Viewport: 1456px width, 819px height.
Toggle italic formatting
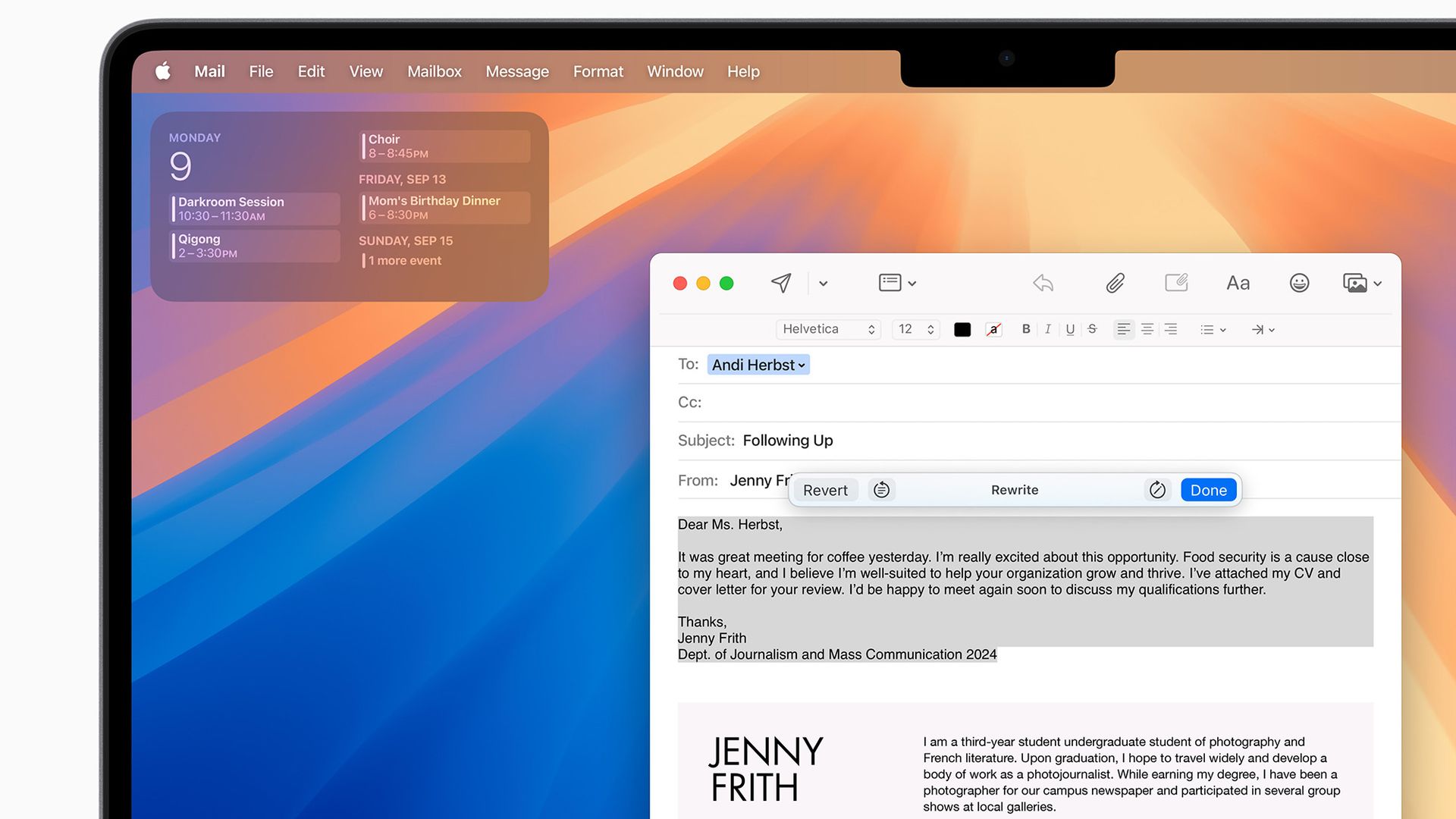tap(1048, 329)
